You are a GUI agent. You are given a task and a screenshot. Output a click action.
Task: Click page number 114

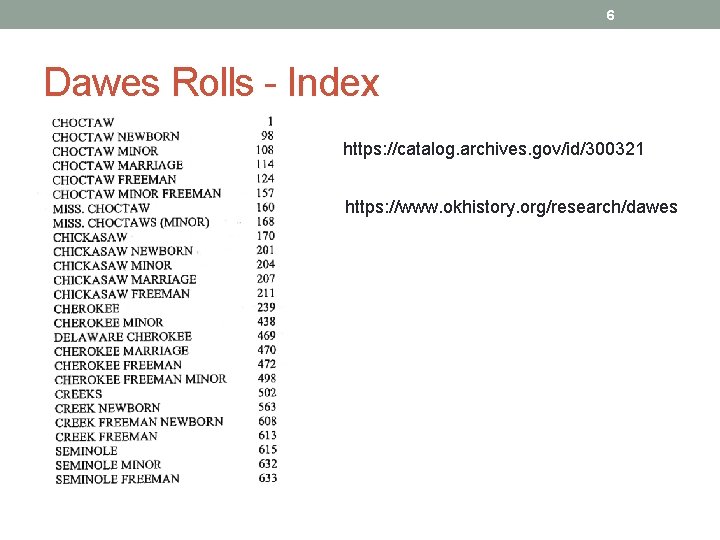tap(265, 164)
